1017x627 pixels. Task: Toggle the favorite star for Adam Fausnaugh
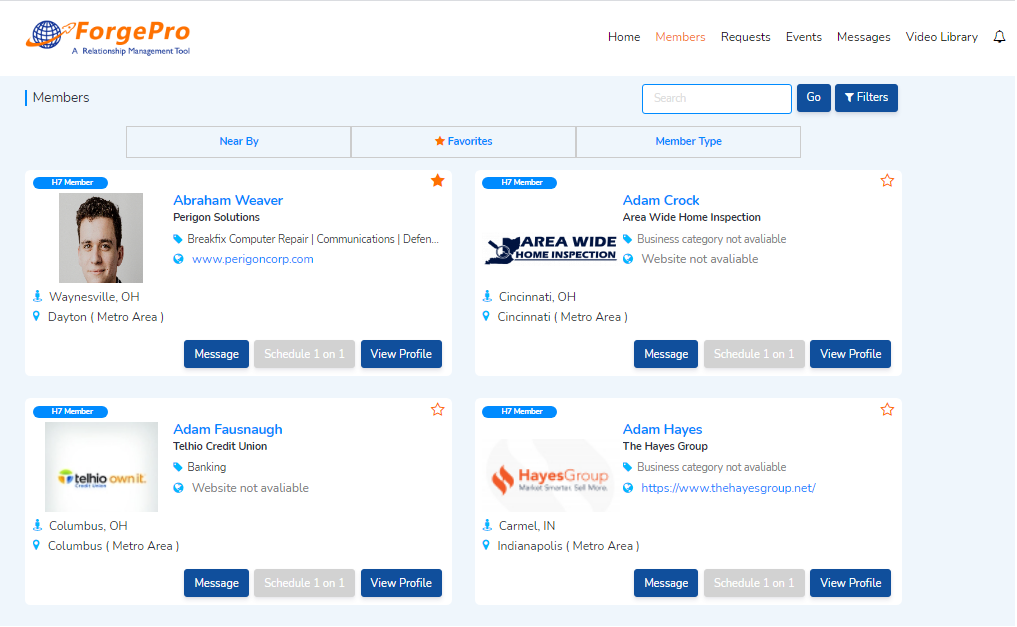click(437, 410)
